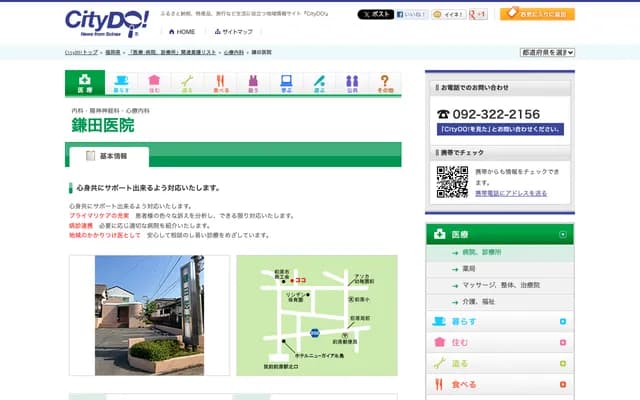The width and height of the screenshot is (640, 400).
Task: Open the coffee cup living category in top bar
Action: click(121, 83)
